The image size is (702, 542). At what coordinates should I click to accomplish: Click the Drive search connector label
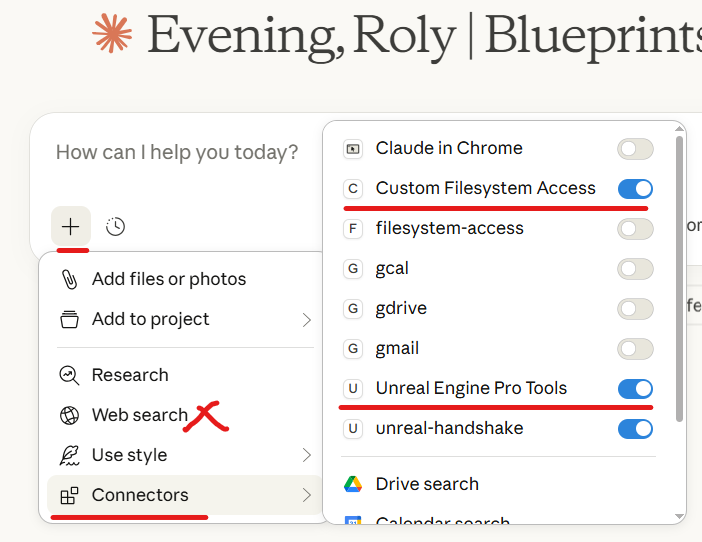pos(427,484)
